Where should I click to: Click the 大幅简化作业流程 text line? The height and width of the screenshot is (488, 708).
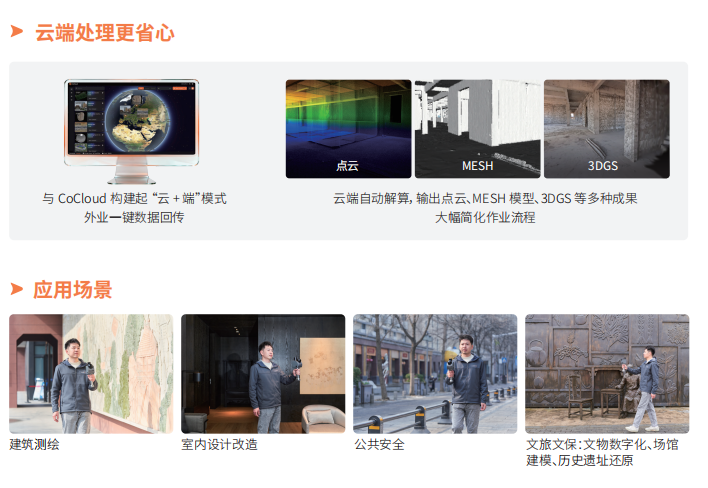(485, 217)
